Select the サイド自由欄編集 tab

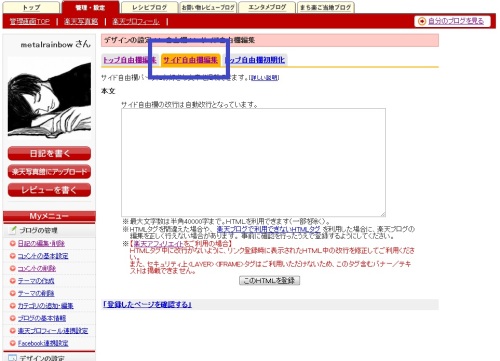click(x=190, y=60)
